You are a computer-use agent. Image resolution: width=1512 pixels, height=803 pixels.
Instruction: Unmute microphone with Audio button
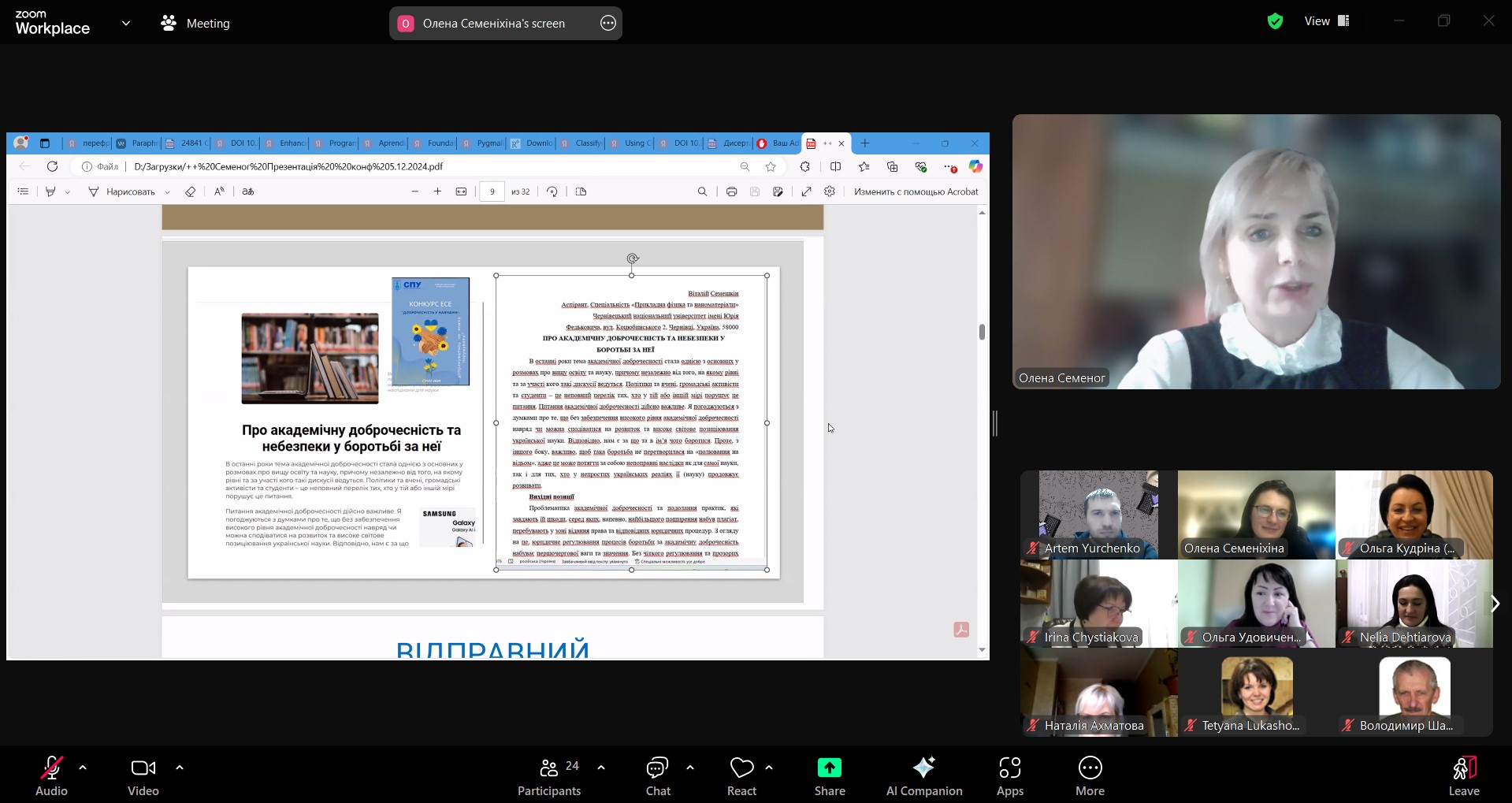tap(52, 776)
